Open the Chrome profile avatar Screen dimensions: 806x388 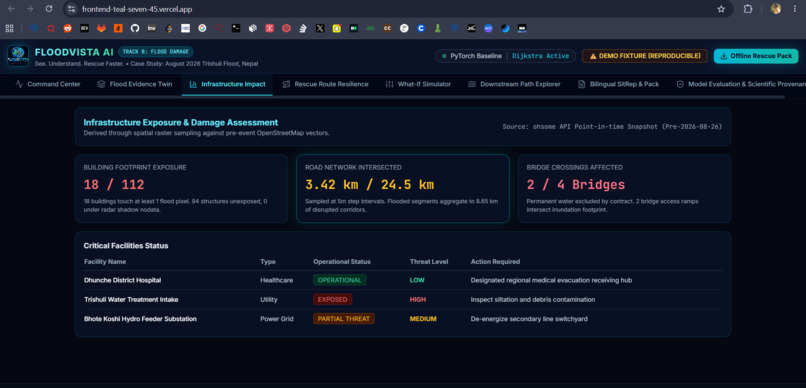(x=776, y=9)
